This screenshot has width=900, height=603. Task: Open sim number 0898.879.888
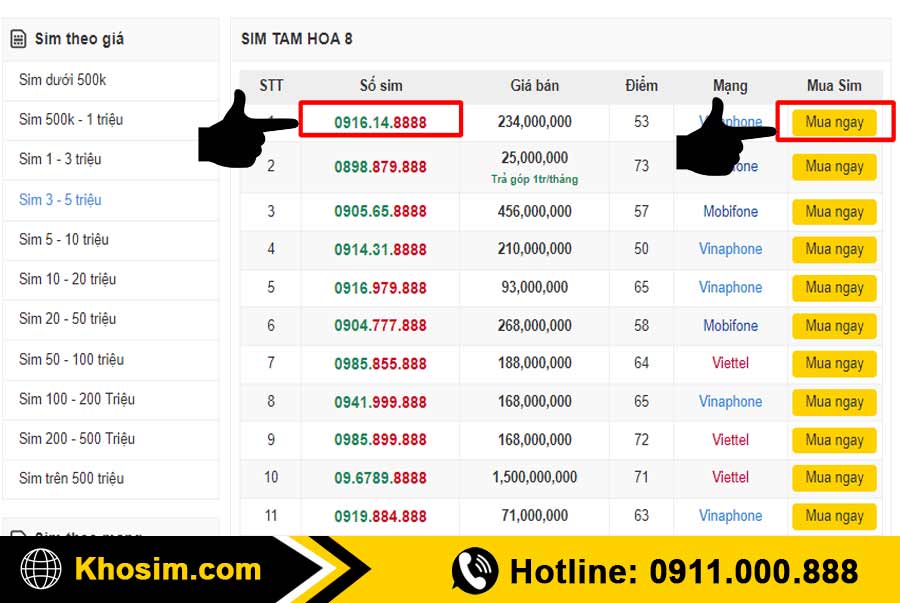pos(380,166)
